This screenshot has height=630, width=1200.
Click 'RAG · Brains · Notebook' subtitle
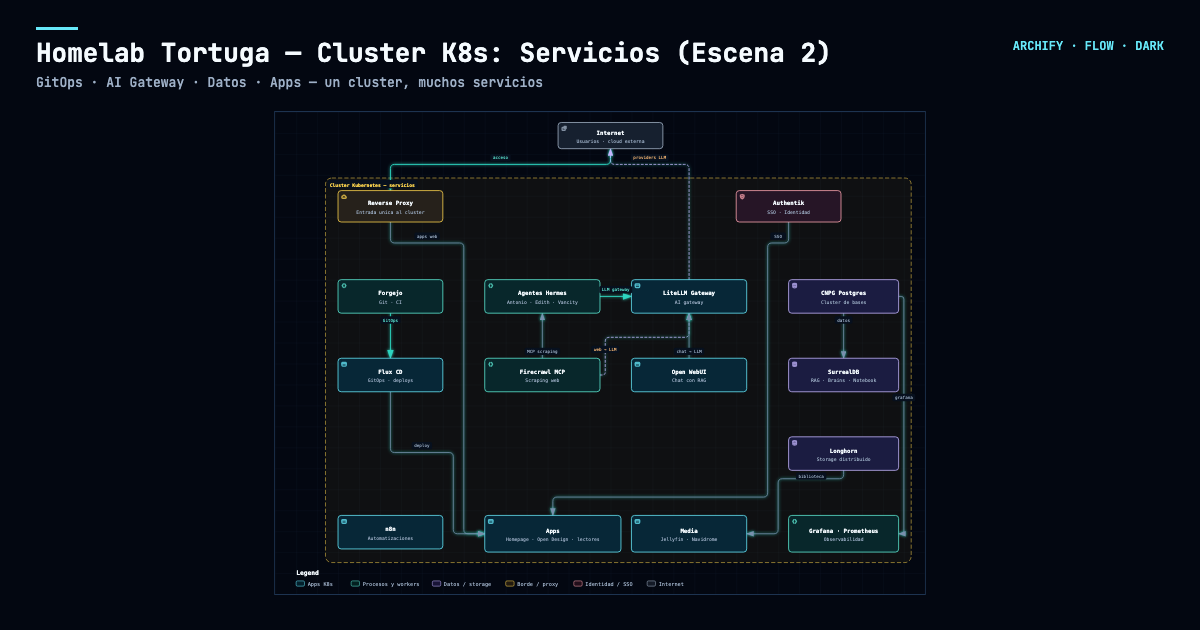(843, 380)
